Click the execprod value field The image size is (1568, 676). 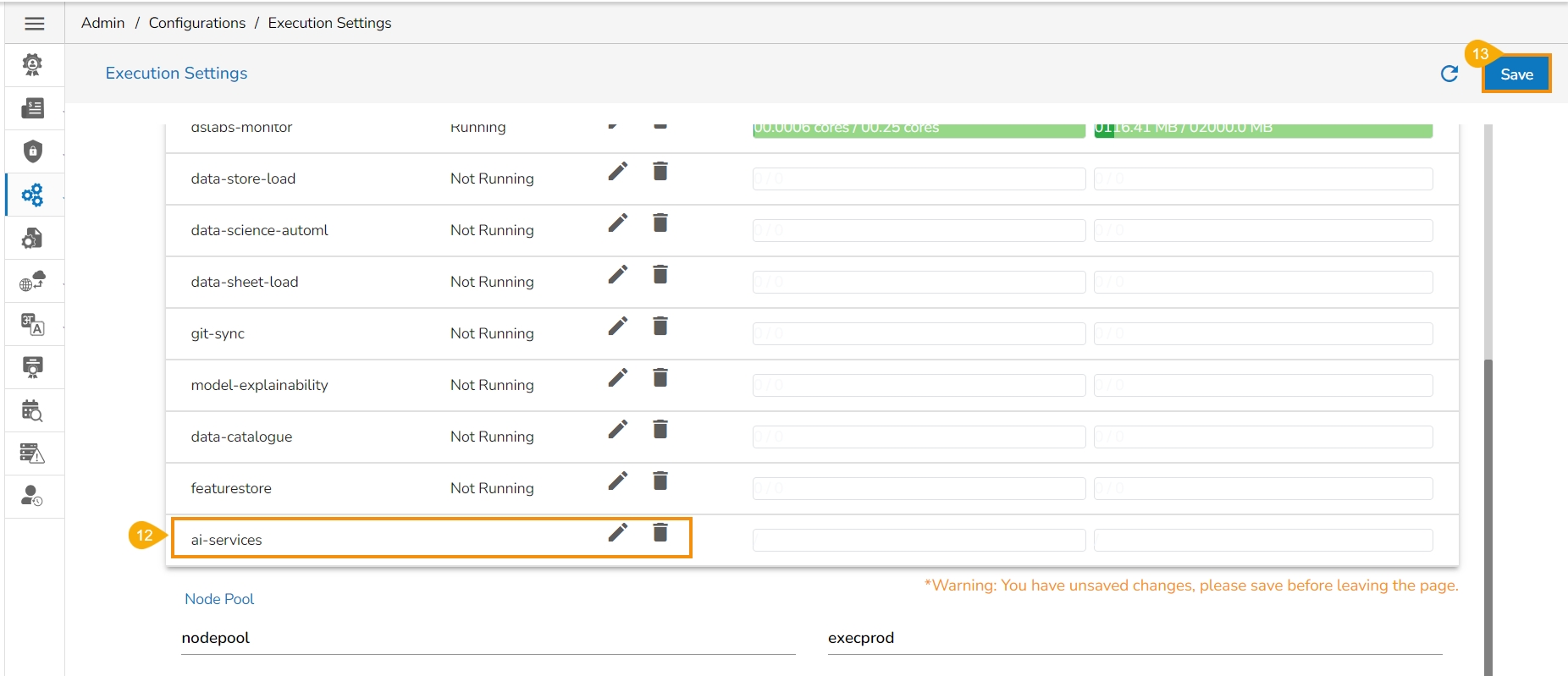pyautogui.click(x=1135, y=639)
